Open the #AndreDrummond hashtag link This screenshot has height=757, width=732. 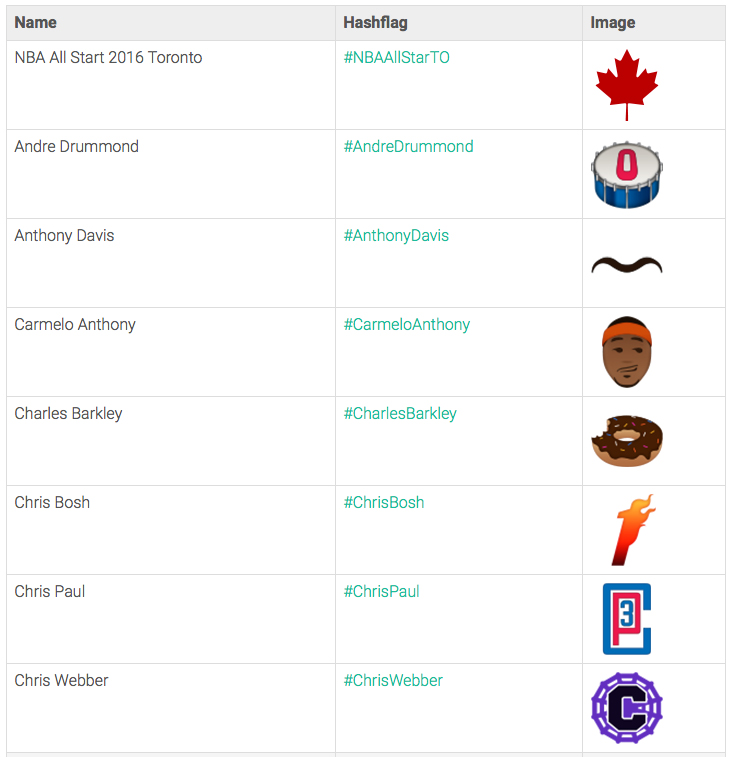[x=408, y=146]
